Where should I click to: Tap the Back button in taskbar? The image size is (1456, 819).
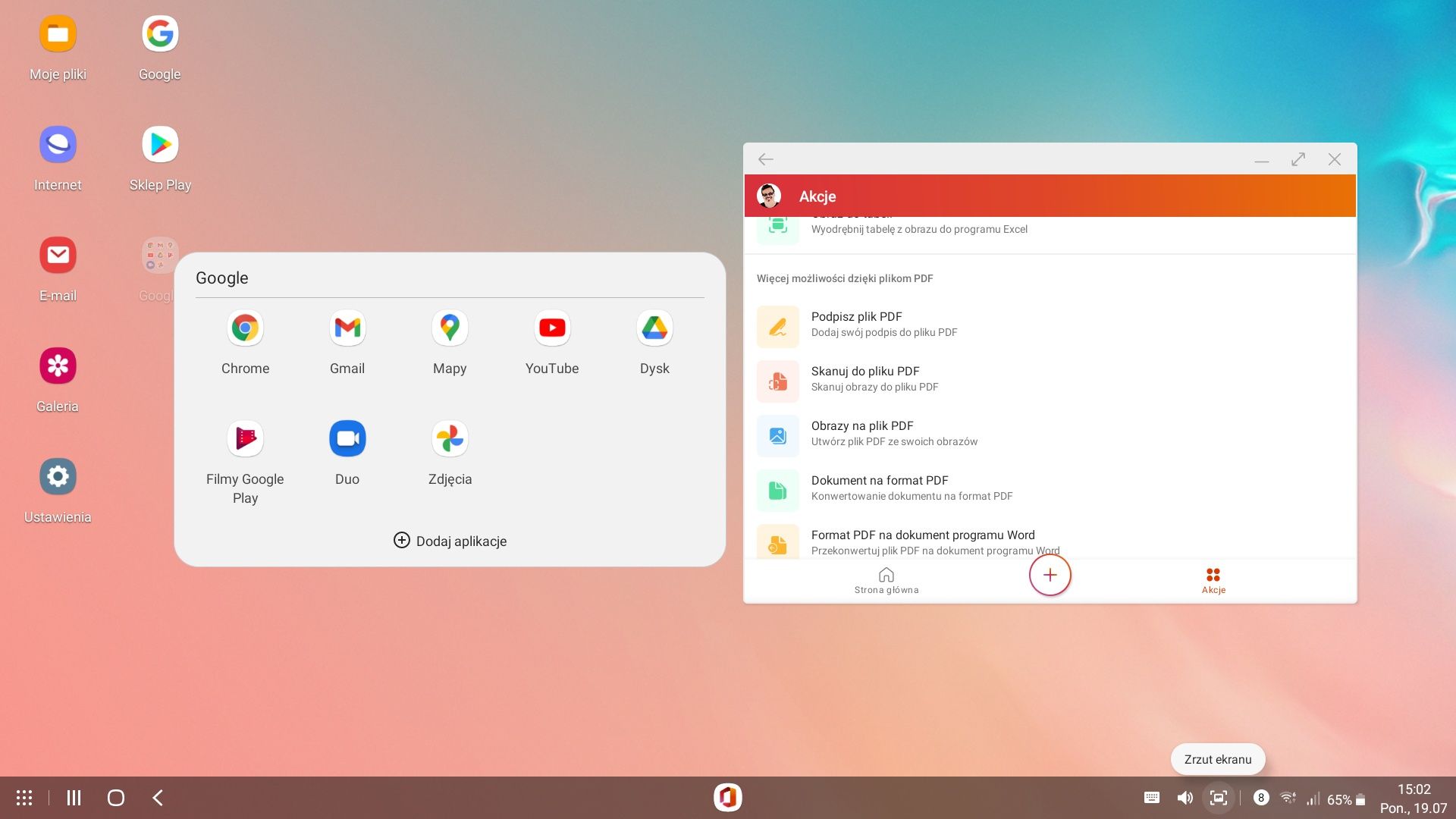pos(158,798)
